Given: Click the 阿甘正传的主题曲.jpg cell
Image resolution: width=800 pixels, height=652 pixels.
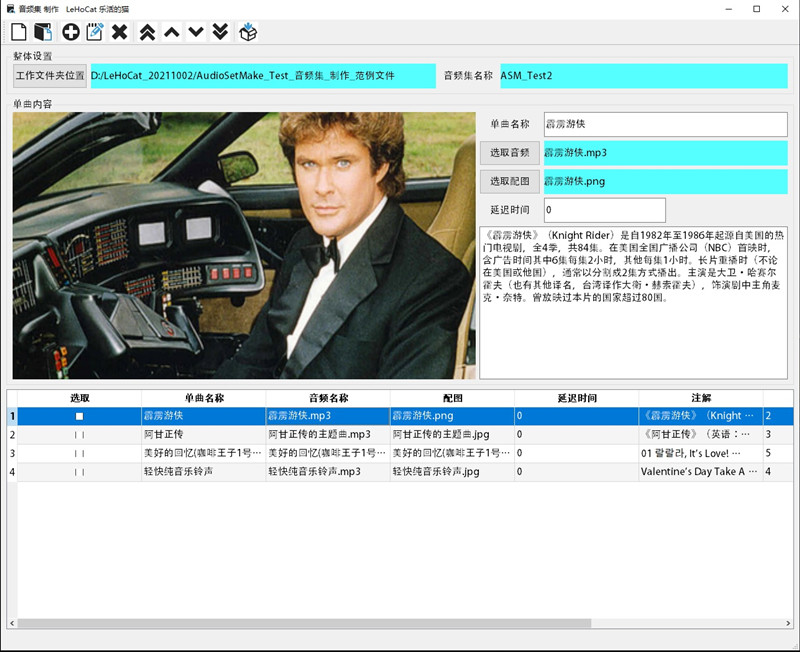Looking at the screenshot, I should click(453, 435).
